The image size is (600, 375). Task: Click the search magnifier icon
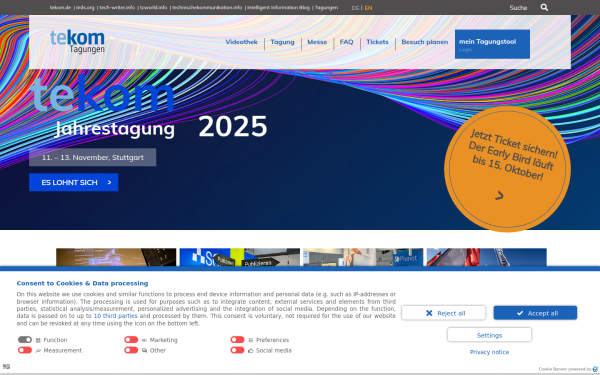click(x=544, y=8)
